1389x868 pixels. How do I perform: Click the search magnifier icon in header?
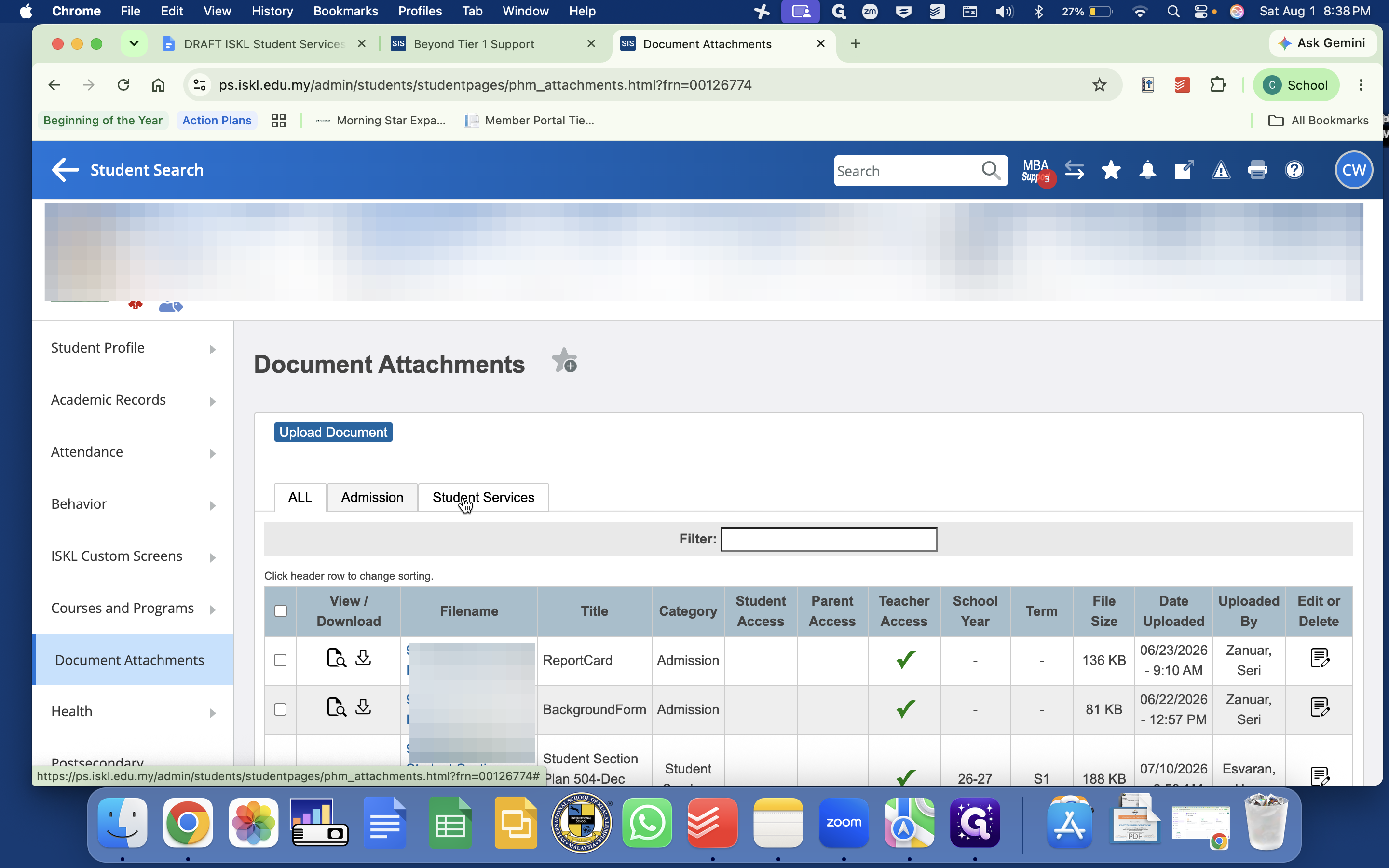[x=991, y=171]
